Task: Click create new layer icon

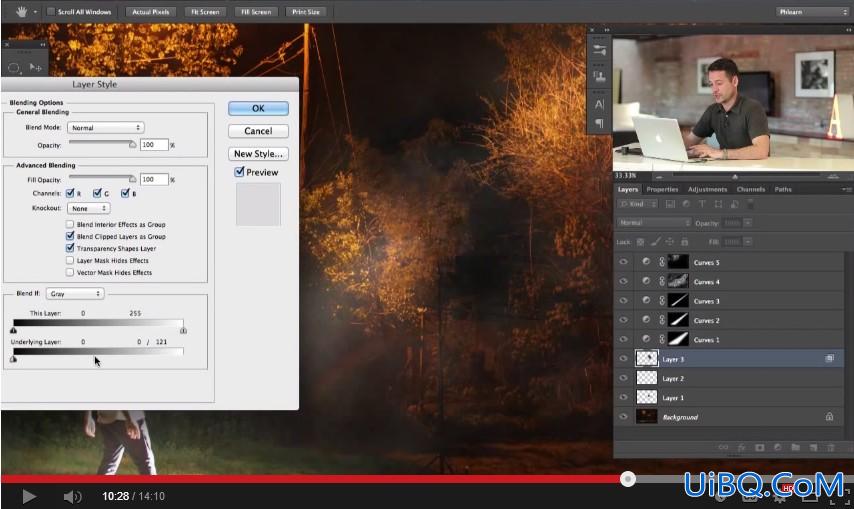Action: click(x=814, y=447)
